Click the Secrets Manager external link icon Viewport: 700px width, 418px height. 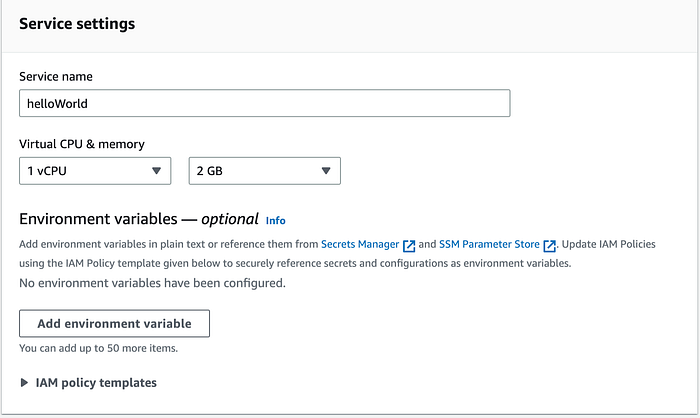(x=409, y=246)
